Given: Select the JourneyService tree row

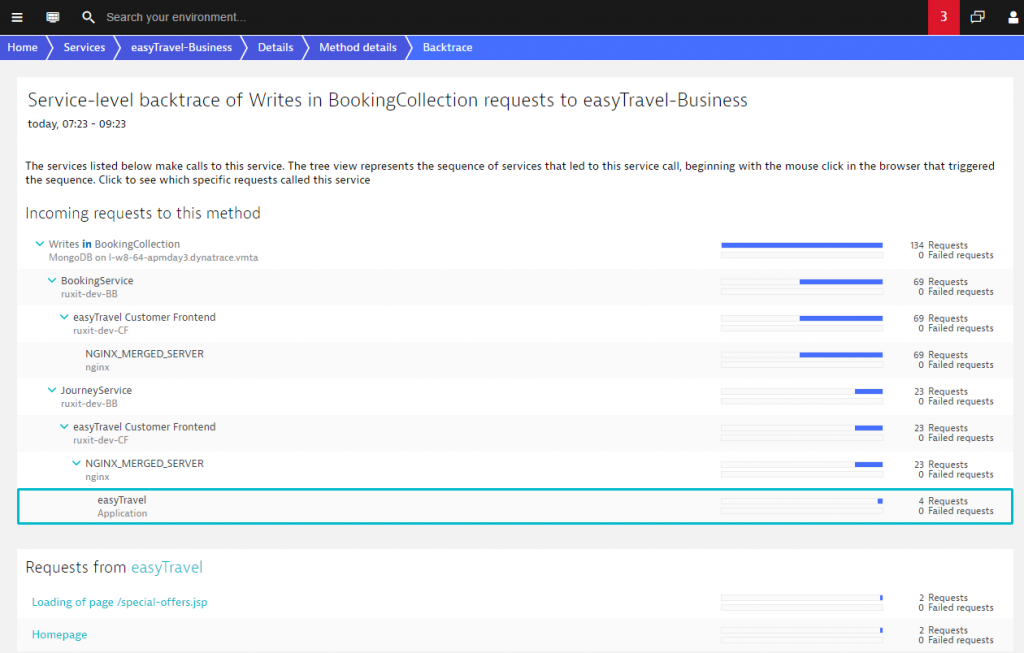Looking at the screenshot, I should coord(515,396).
